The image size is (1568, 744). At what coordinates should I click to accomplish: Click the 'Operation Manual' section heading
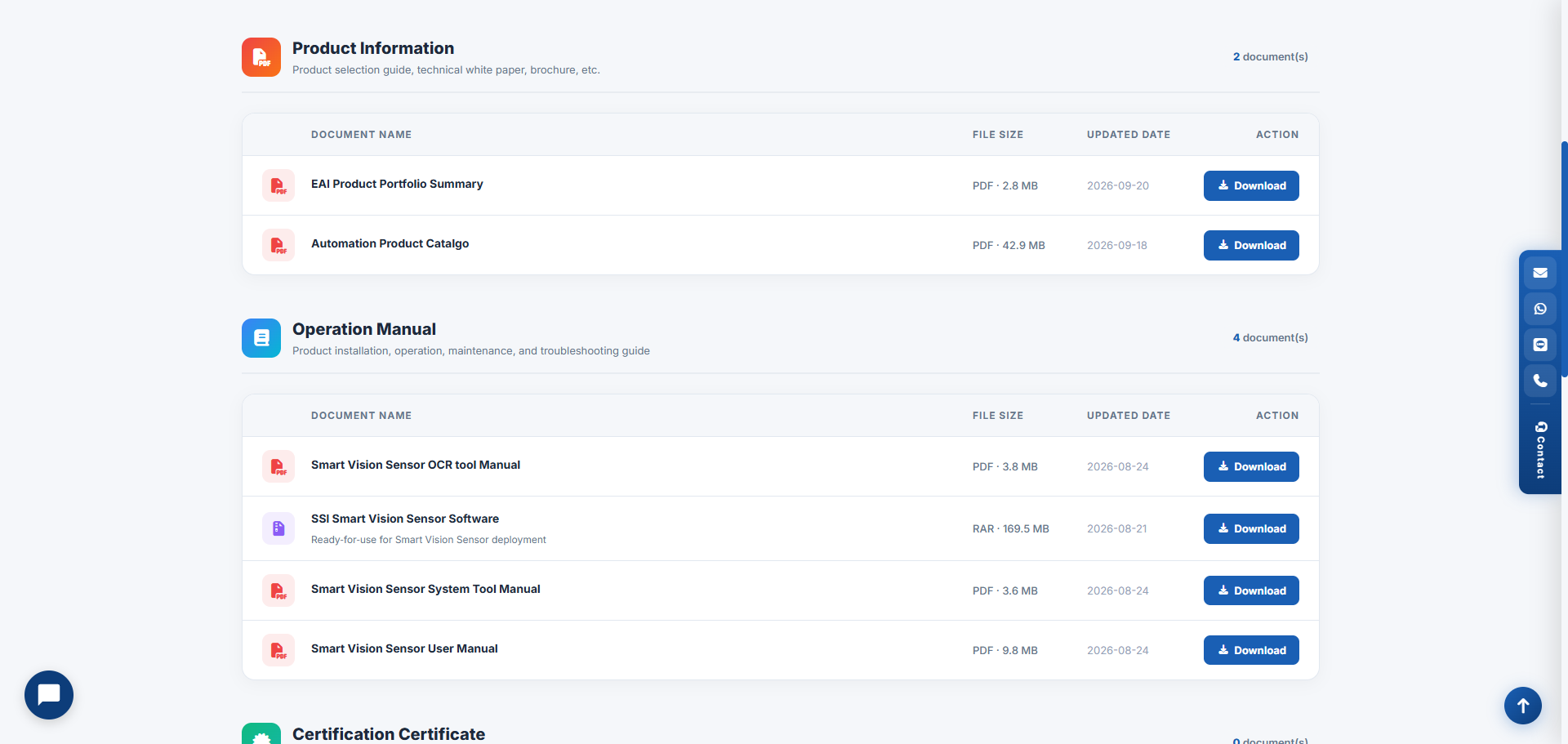[364, 329]
